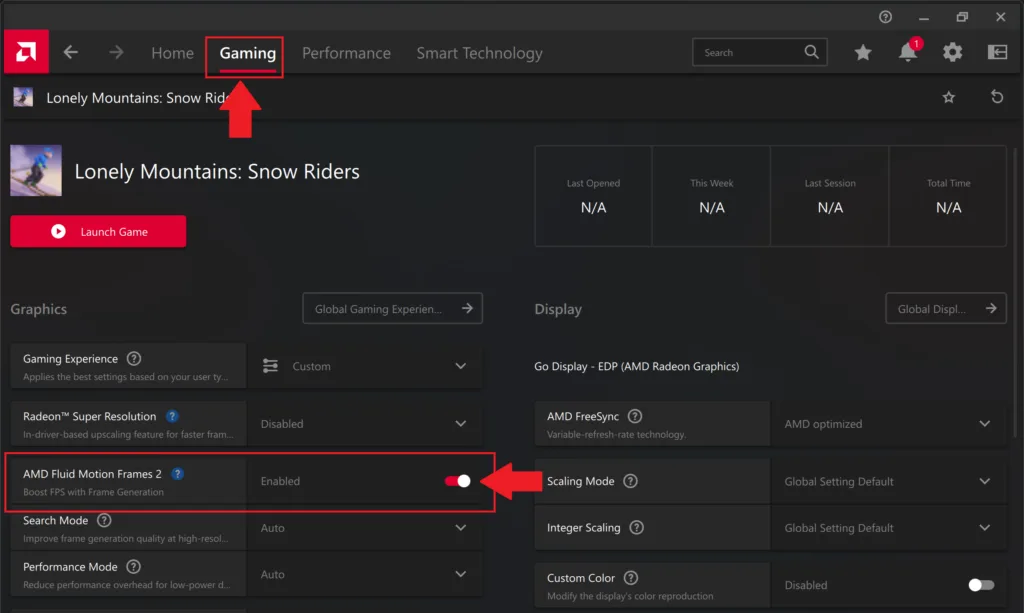Click 'Boost FPS with Frame Generation' description
Screen dimensions: 1024x613
(93, 492)
